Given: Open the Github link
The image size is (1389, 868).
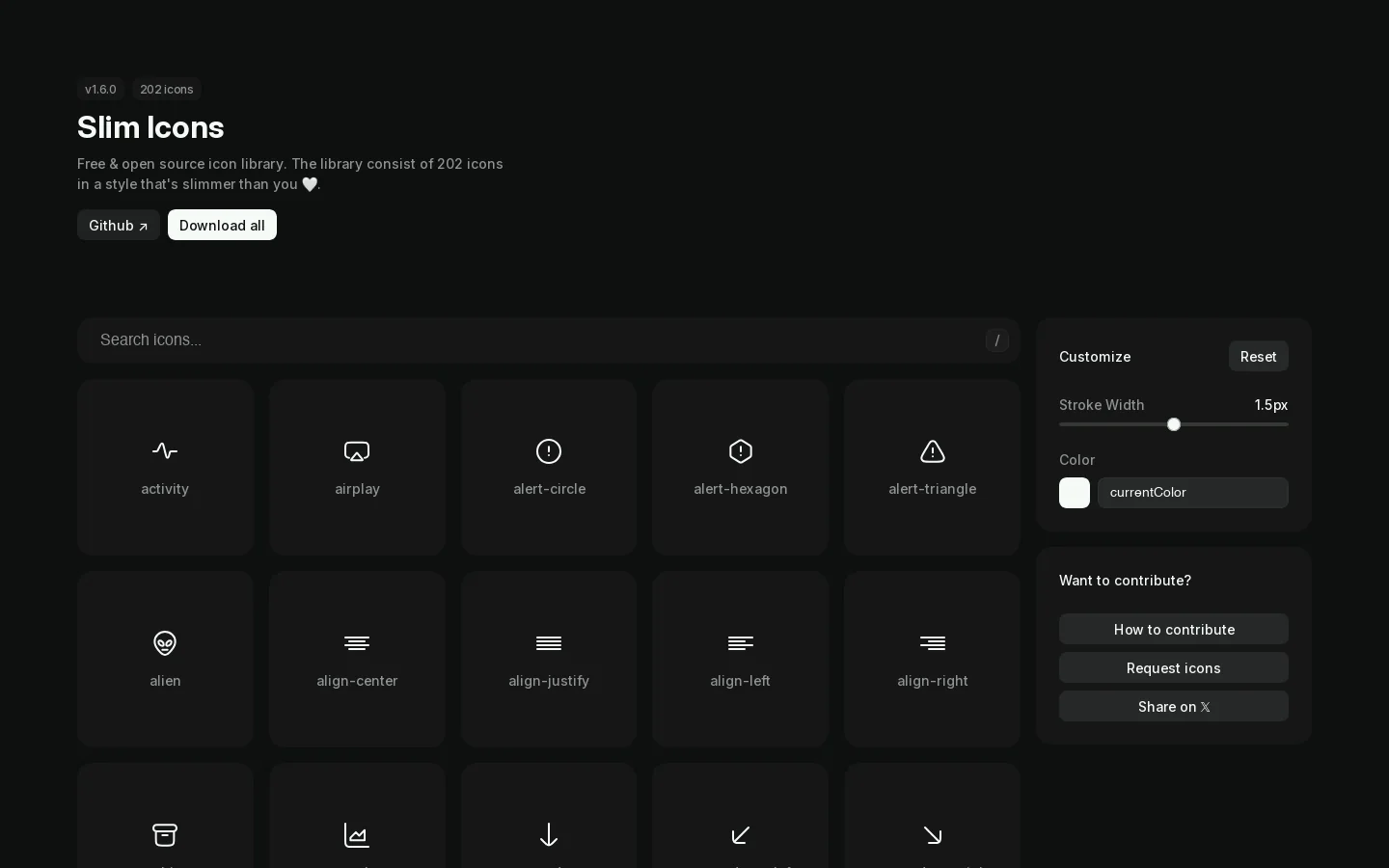Looking at the screenshot, I should point(119,225).
